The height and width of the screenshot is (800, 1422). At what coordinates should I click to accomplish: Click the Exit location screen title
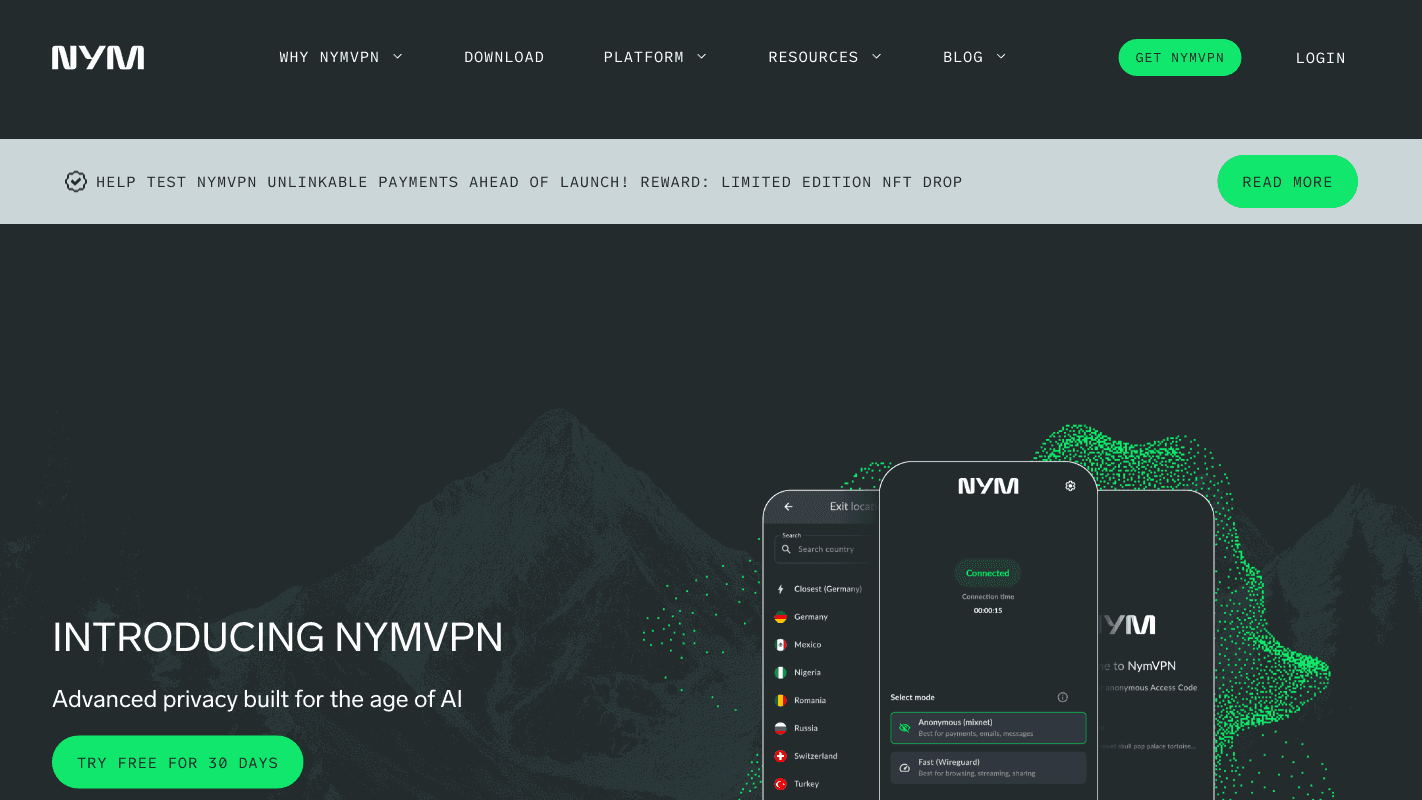(x=852, y=507)
